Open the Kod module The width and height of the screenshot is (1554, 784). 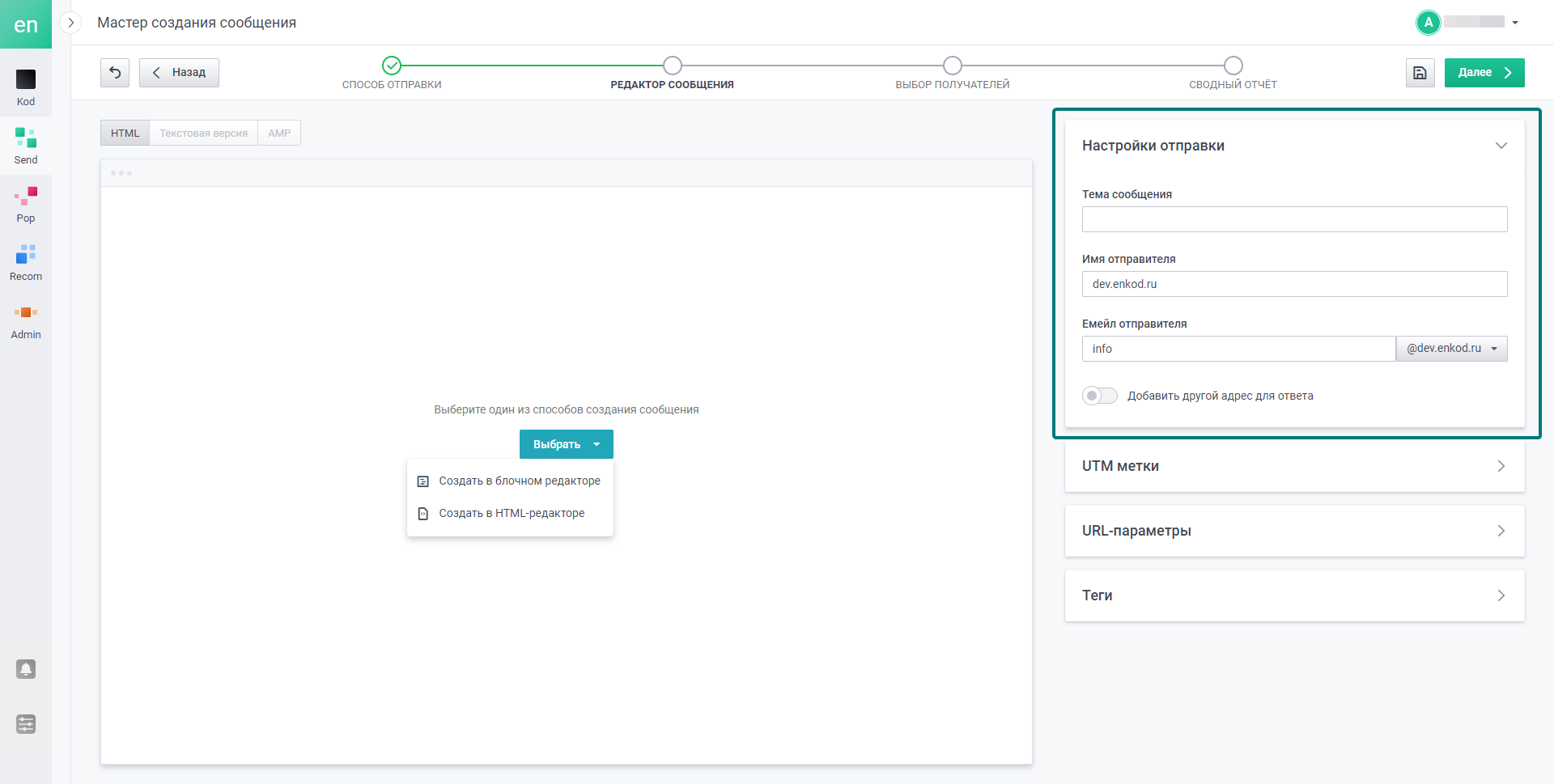[26, 87]
